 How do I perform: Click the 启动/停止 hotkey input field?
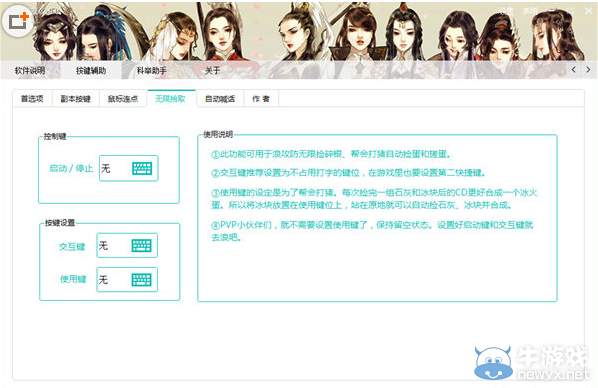tap(129, 168)
